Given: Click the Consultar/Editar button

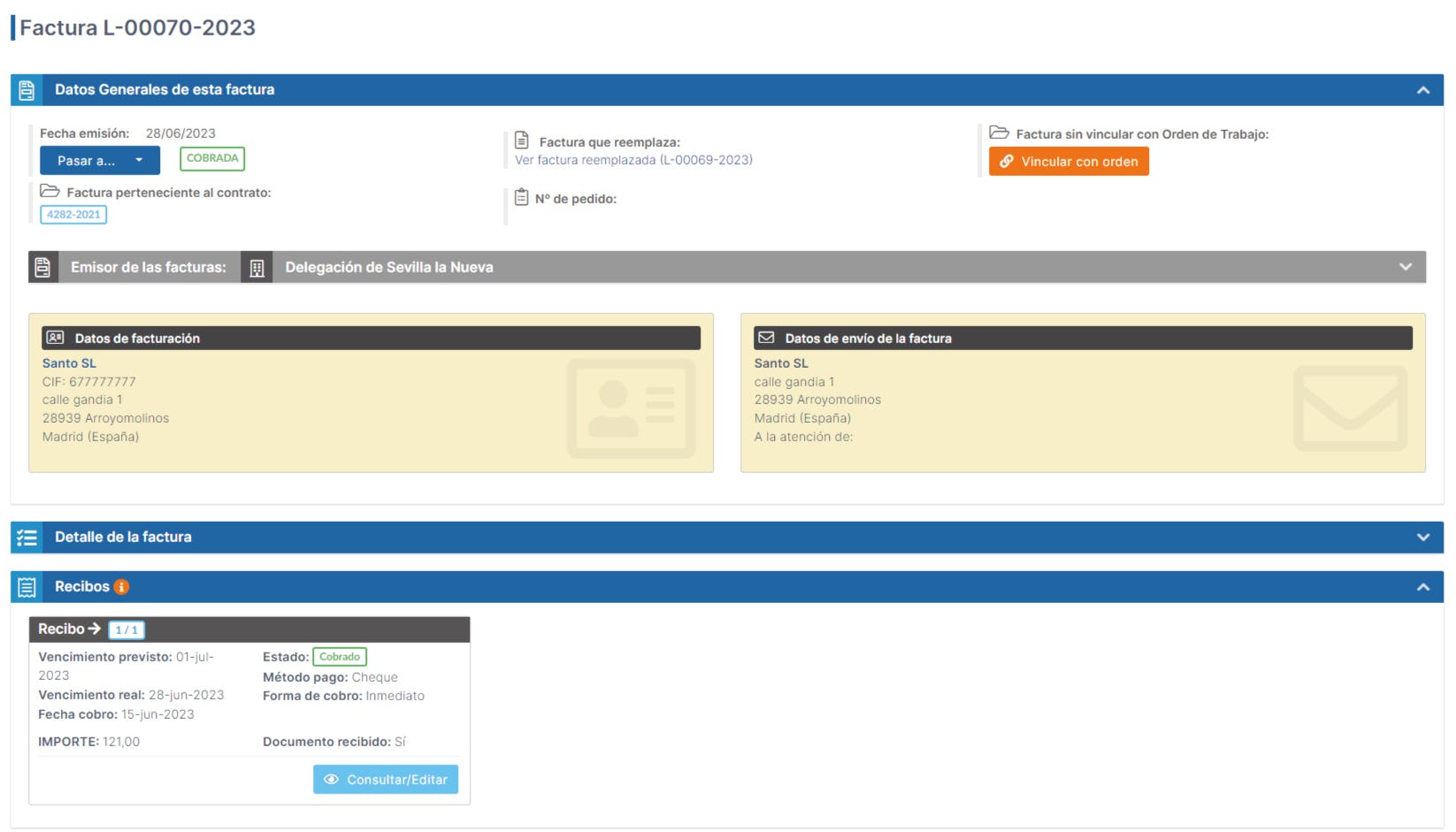Looking at the screenshot, I should click(x=386, y=780).
